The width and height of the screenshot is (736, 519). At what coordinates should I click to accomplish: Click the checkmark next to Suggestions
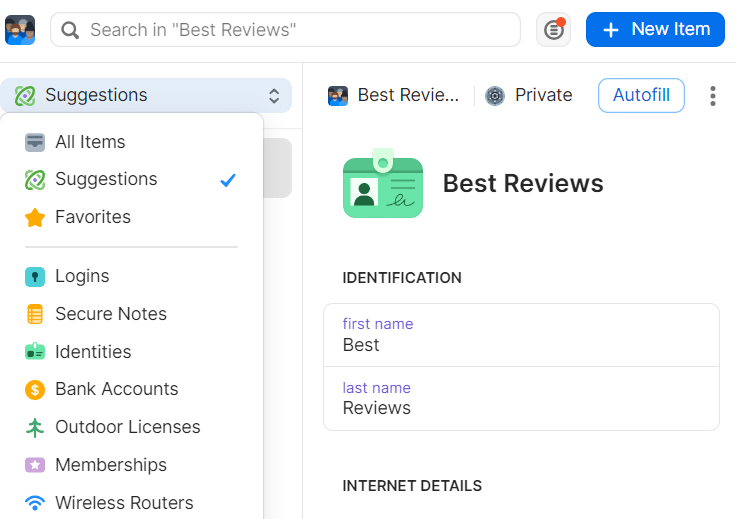pyautogui.click(x=228, y=180)
